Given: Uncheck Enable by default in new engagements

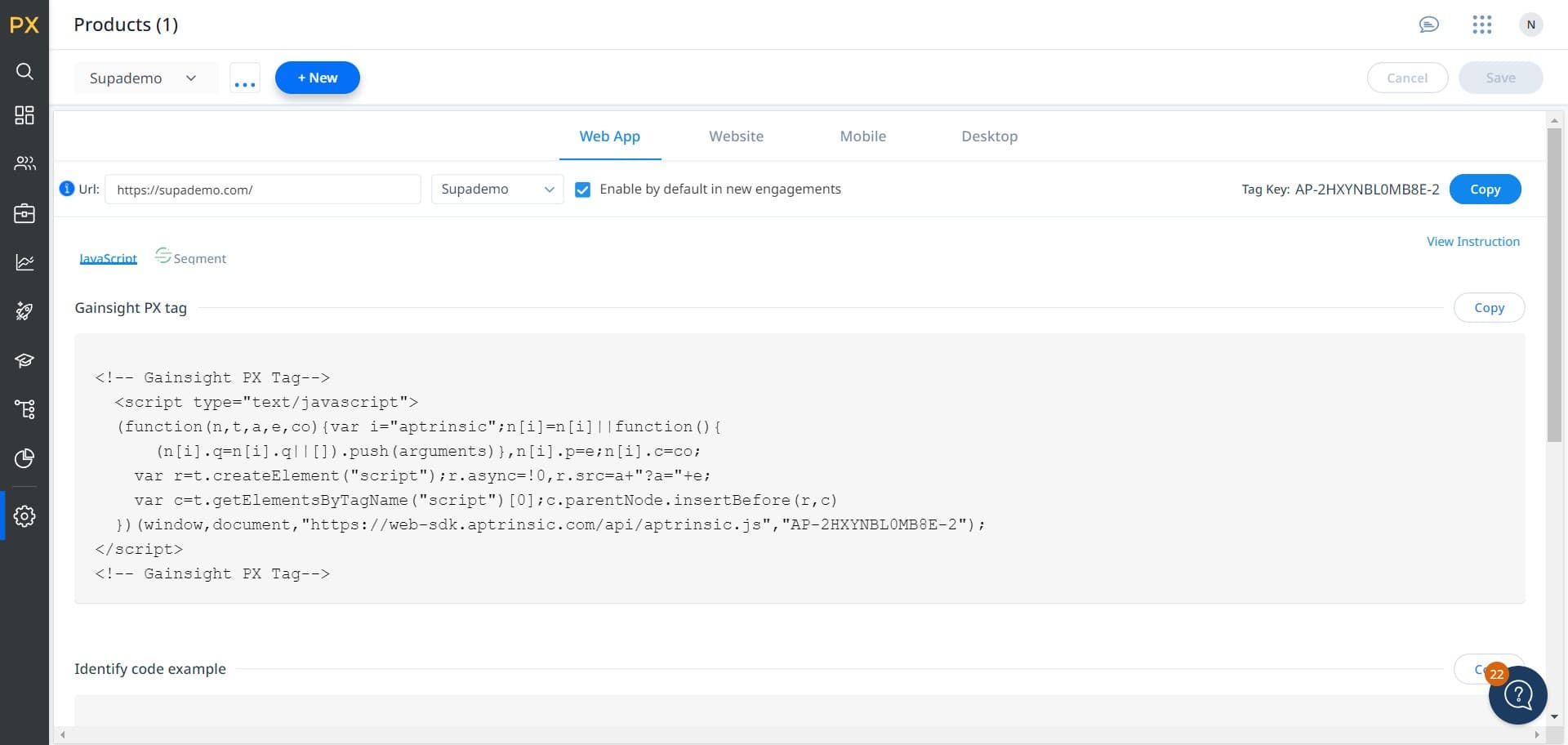Looking at the screenshot, I should 582,190.
